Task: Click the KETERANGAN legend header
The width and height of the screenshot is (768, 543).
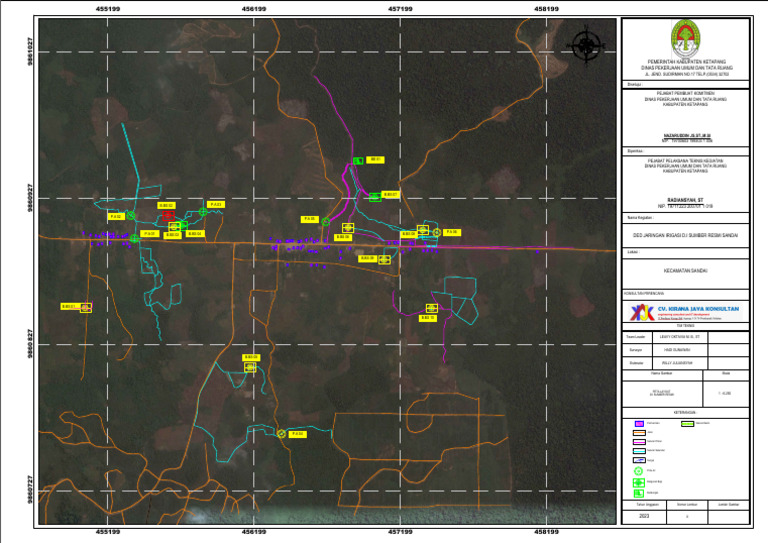Action: coord(685,410)
